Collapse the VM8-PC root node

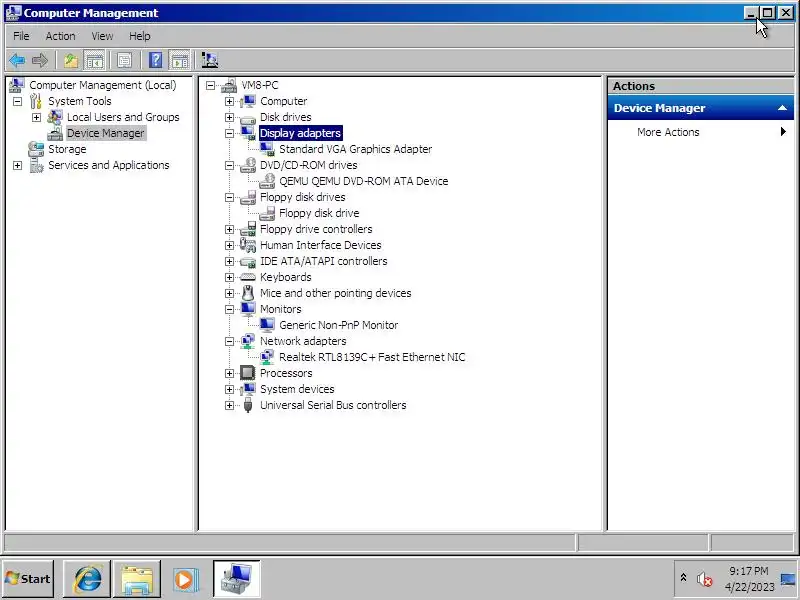(210, 85)
